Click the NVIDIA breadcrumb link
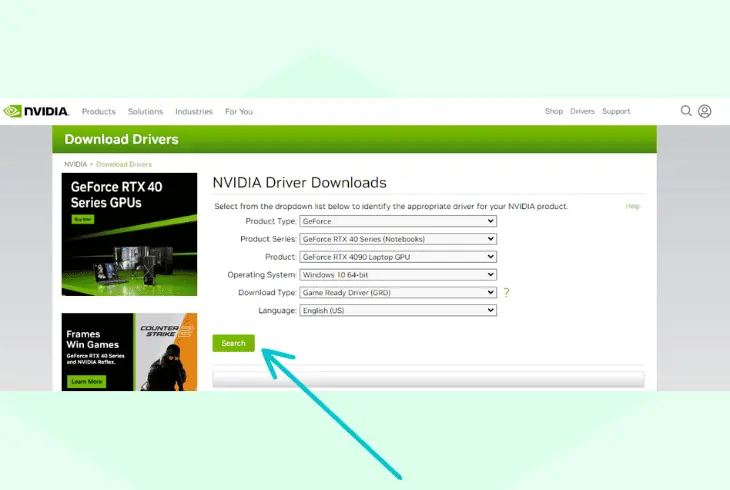This screenshot has width=730, height=490. pyautogui.click(x=75, y=164)
